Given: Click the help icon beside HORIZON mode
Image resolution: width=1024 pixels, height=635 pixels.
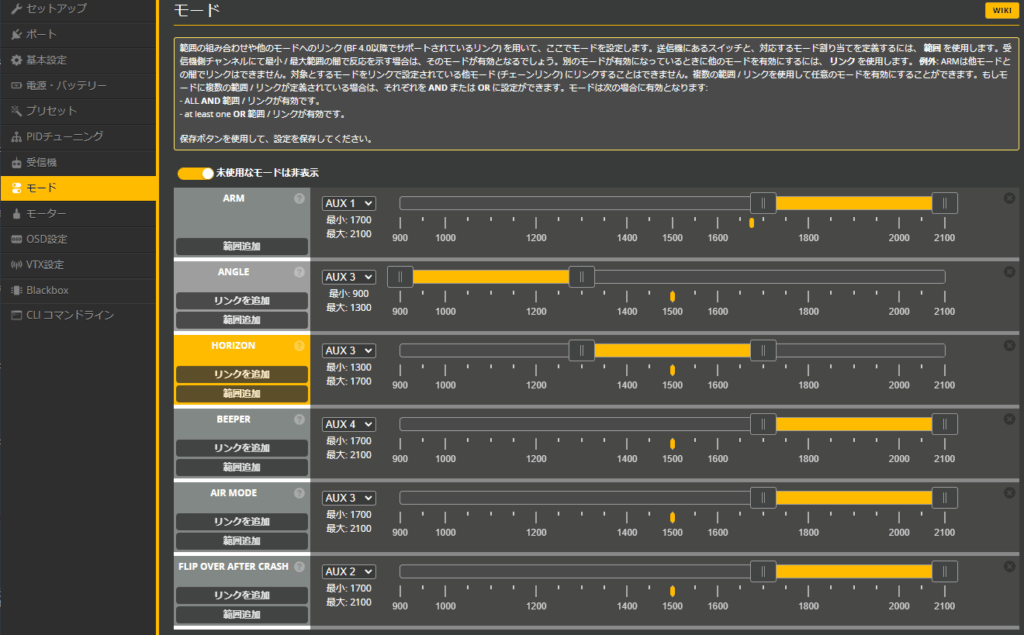Looking at the screenshot, I should pyautogui.click(x=299, y=346).
